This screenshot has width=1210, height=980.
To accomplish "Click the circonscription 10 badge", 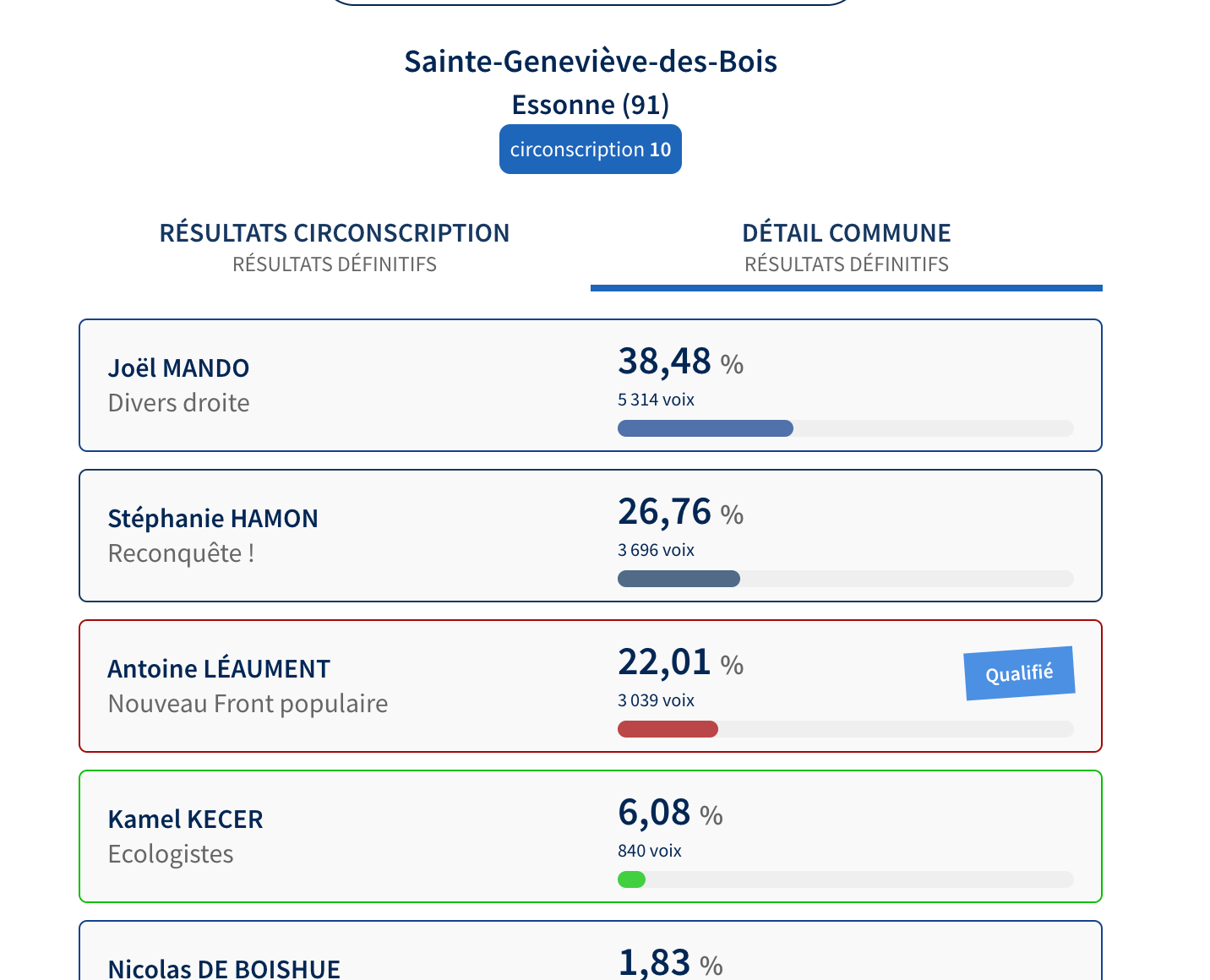I will 591,150.
